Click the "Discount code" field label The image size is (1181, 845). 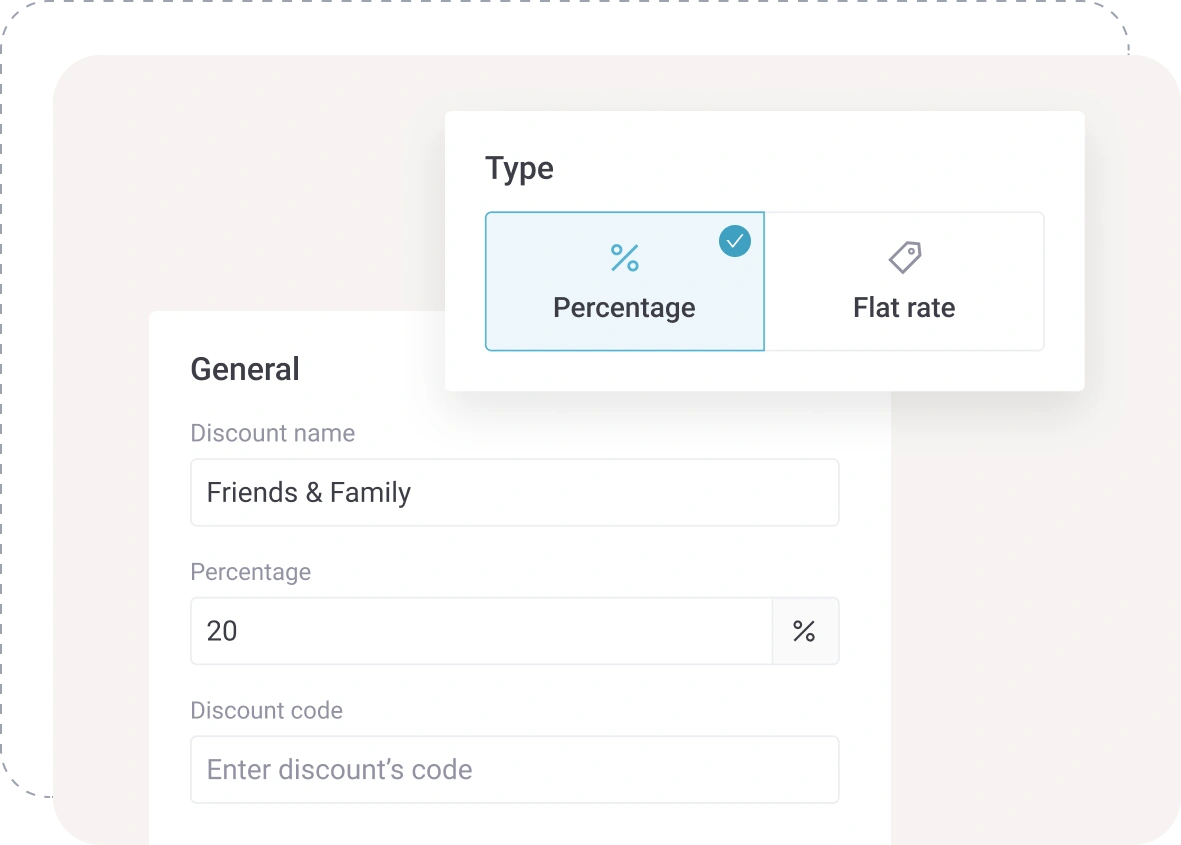pyautogui.click(x=266, y=711)
